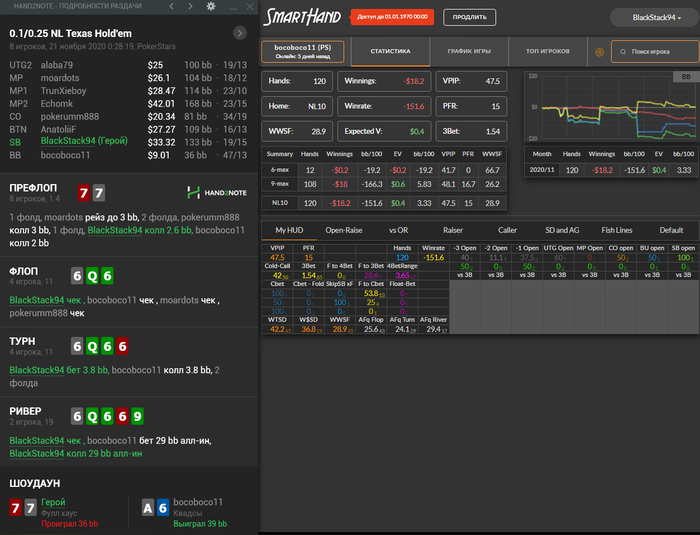700x535 pixels.
Task: Click the SmartHand logo
Action: coord(303,17)
